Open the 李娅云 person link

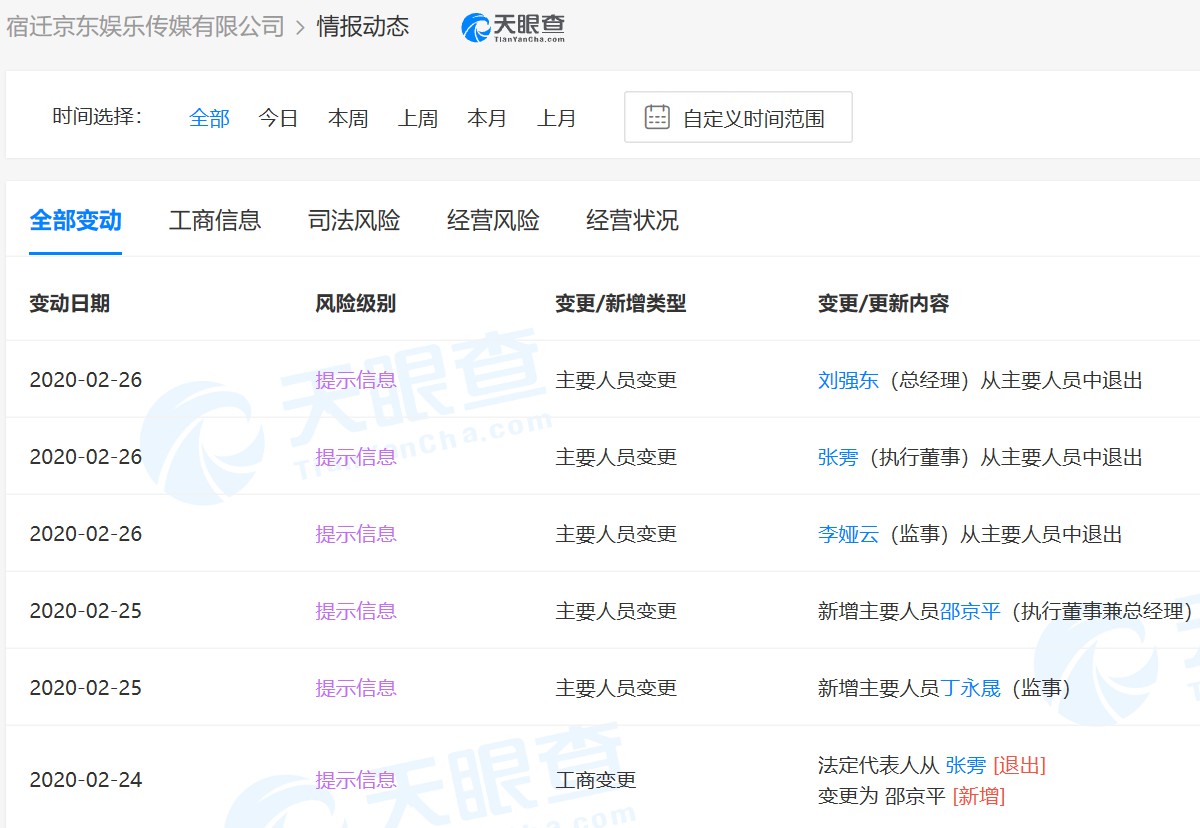coord(848,534)
